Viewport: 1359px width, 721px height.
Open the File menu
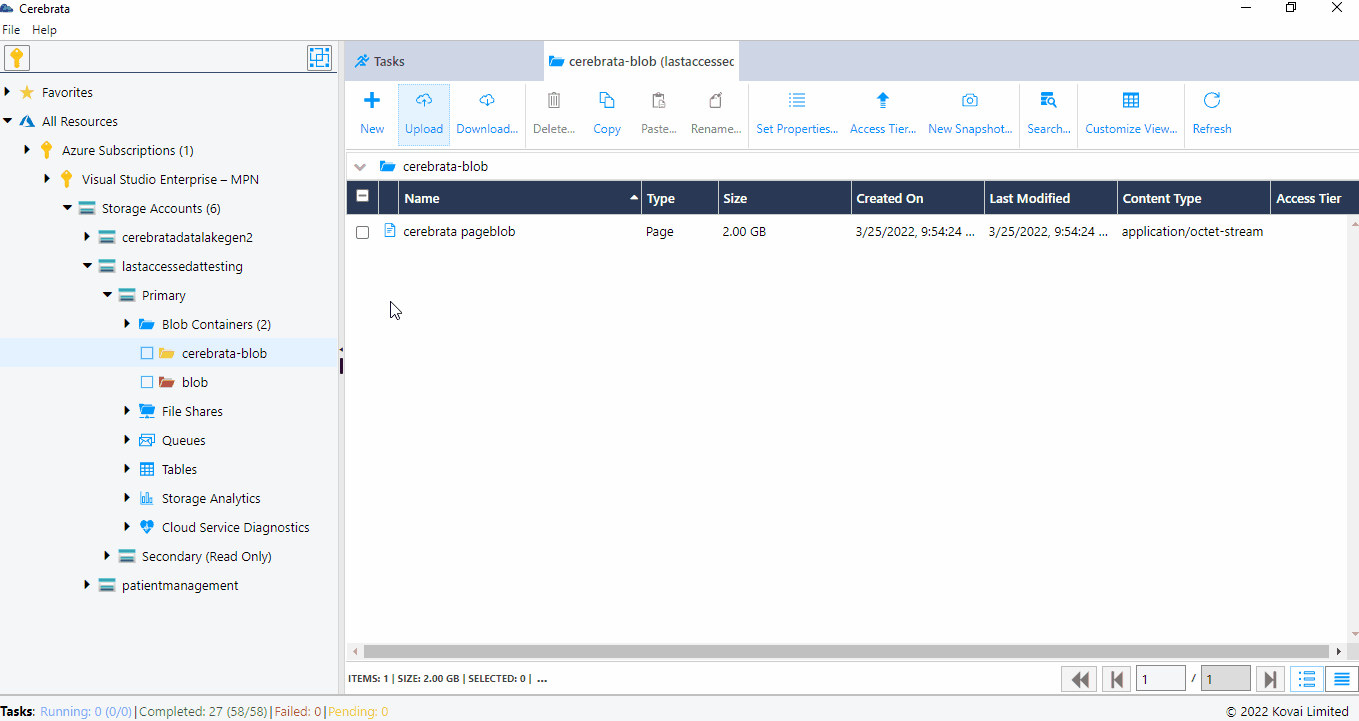(11, 29)
